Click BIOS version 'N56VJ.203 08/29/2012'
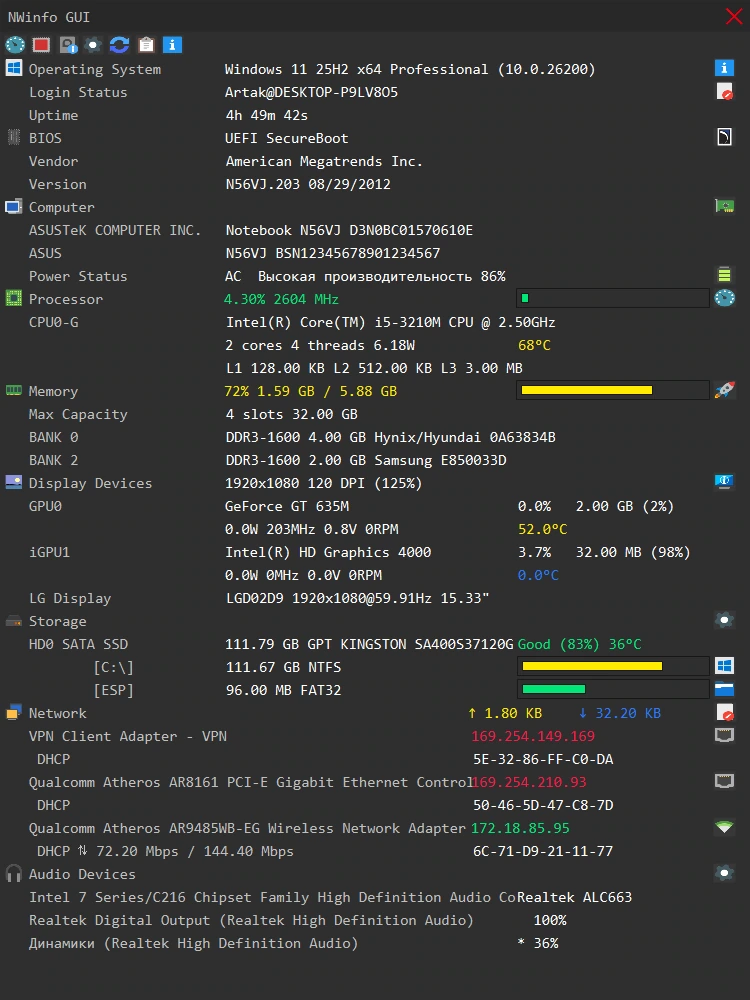The height and width of the screenshot is (1000, 750). pyautogui.click(x=308, y=184)
